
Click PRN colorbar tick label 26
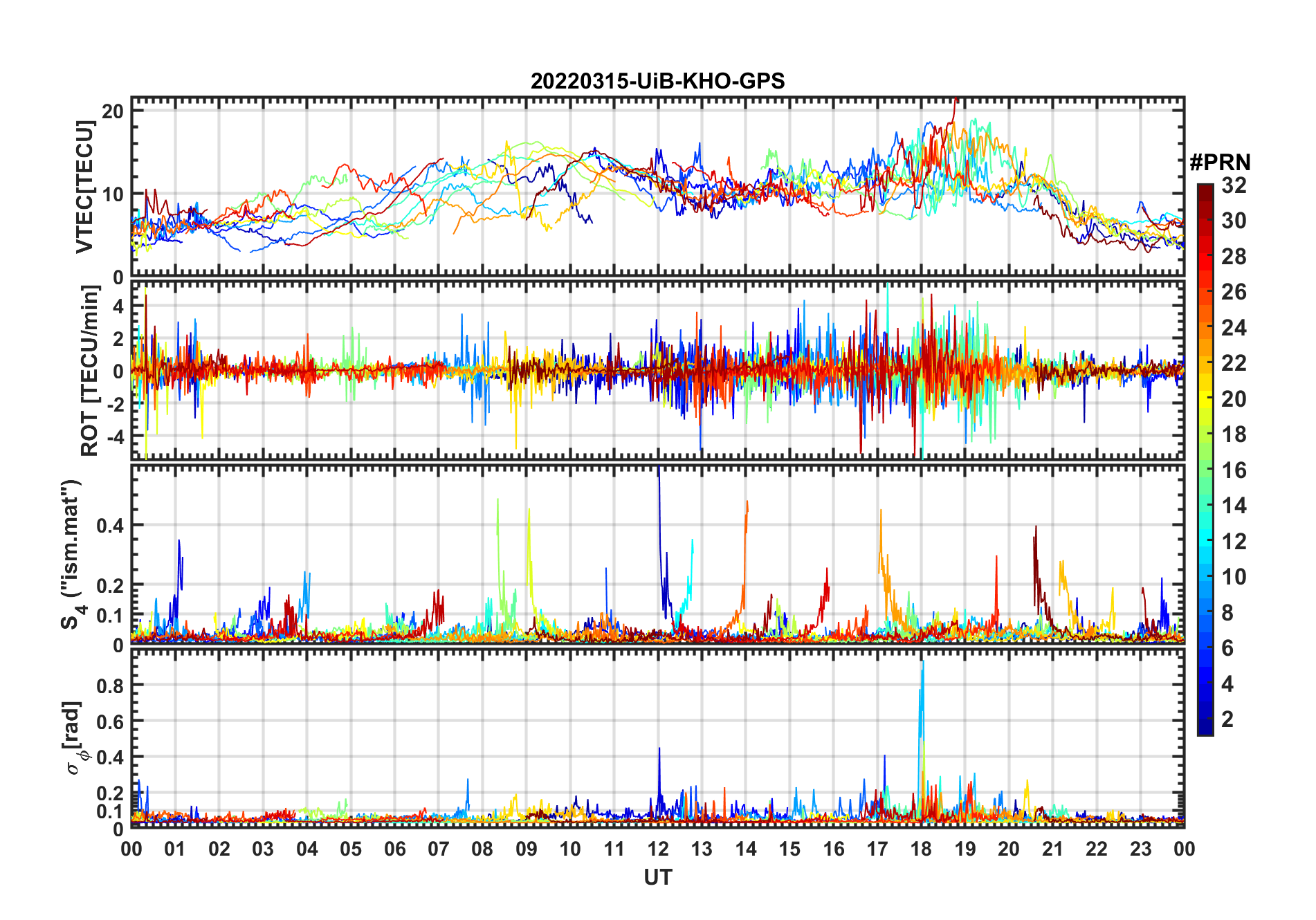(x=1234, y=292)
